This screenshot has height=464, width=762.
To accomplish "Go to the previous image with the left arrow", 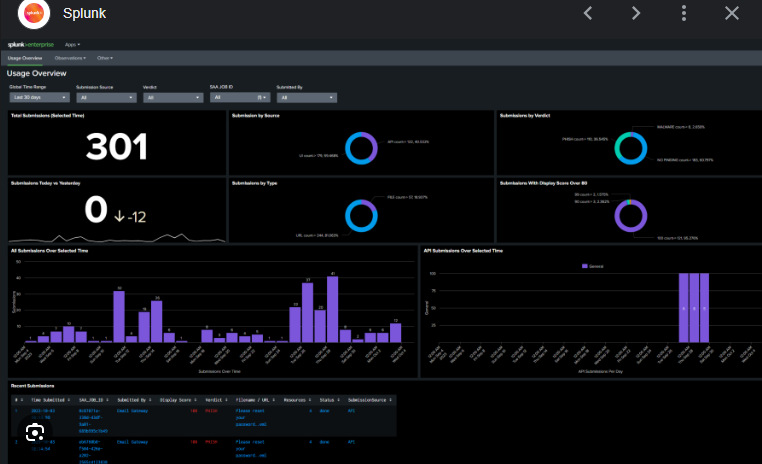I will 588,13.
